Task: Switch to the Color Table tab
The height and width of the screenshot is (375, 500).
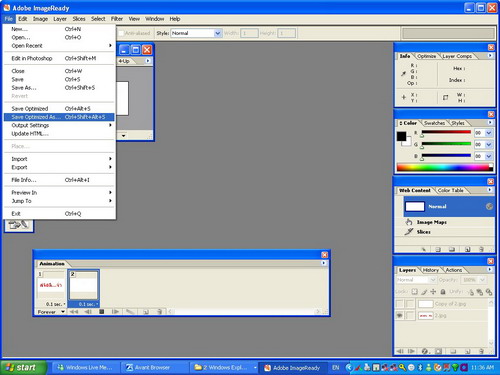Action: click(x=450, y=190)
